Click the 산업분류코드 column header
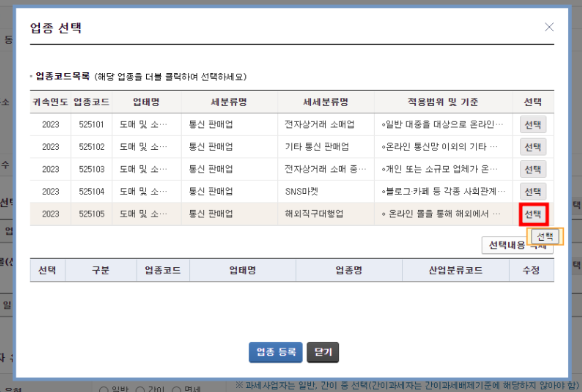The width and height of the screenshot is (582, 392). (456, 270)
